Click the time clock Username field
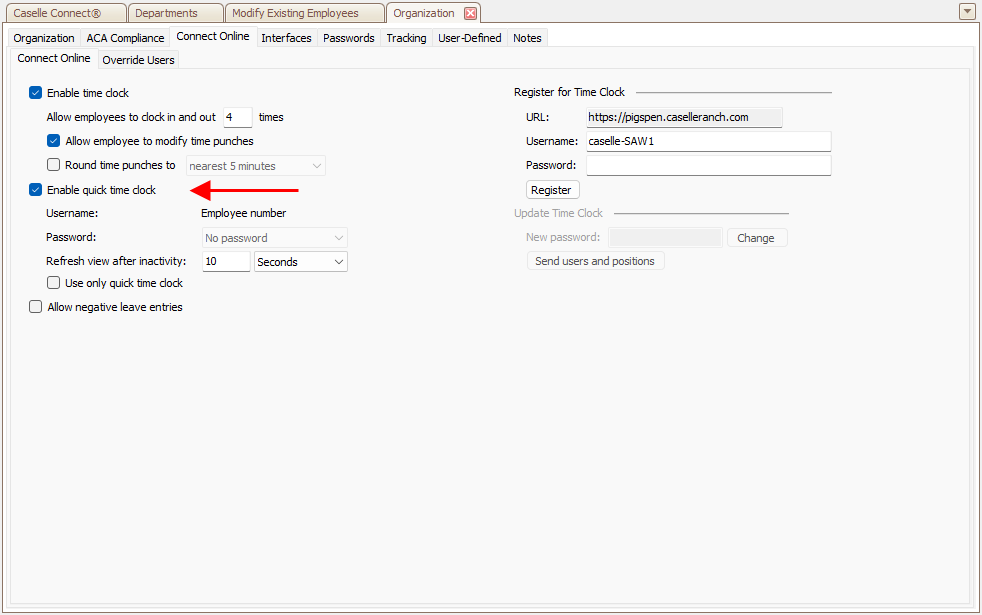Image resolution: width=982 pixels, height=615 pixels. click(x=708, y=141)
